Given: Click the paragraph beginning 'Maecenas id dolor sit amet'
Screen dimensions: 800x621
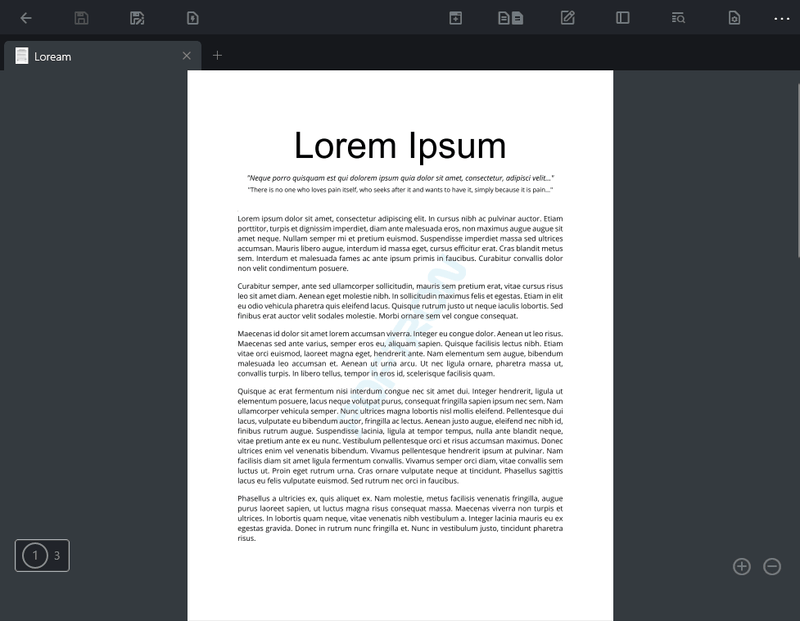Looking at the screenshot, I should (400, 354).
